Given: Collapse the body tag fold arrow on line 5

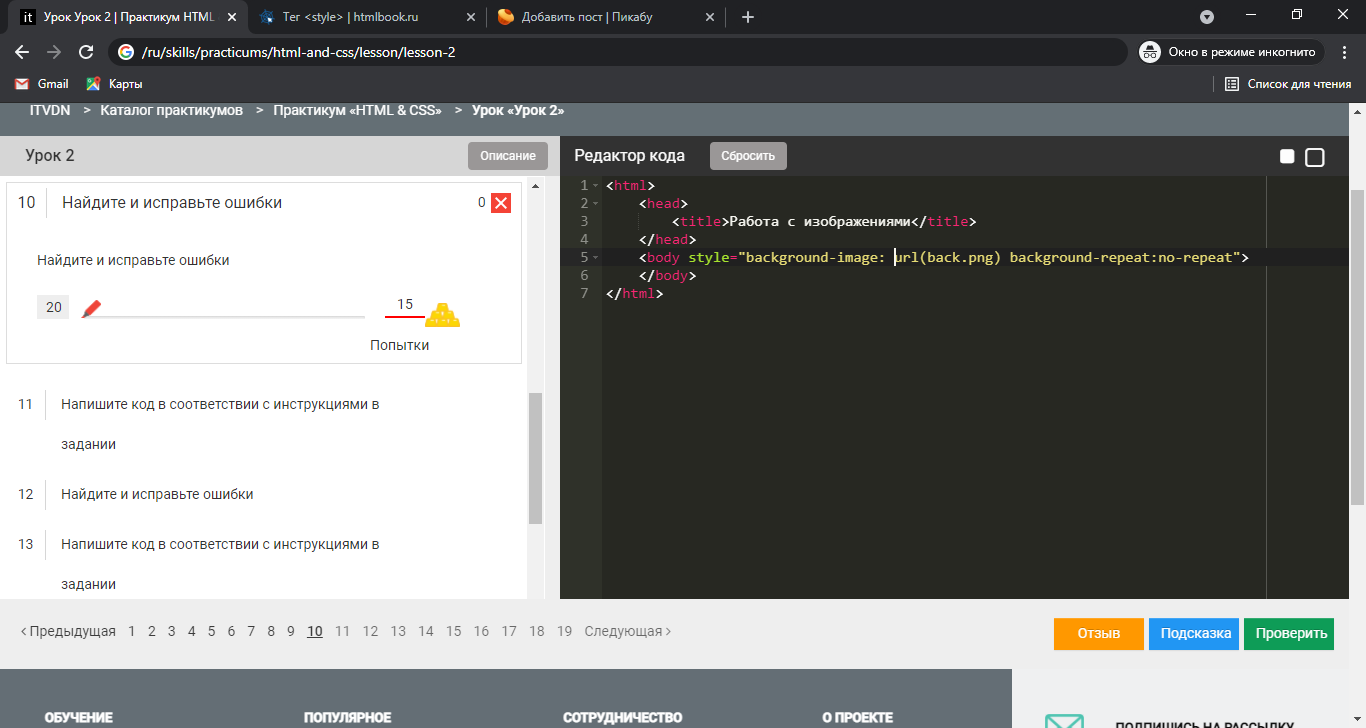Looking at the screenshot, I should click(596, 258).
